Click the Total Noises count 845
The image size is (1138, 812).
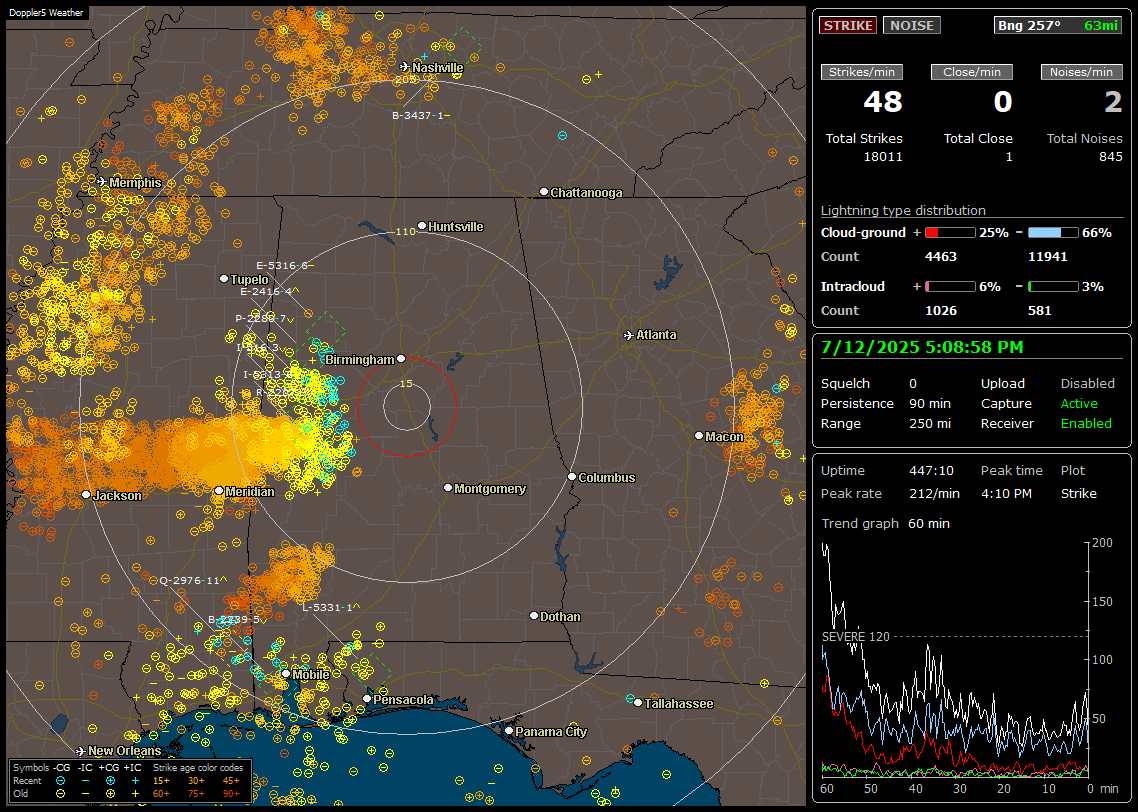[1110, 157]
